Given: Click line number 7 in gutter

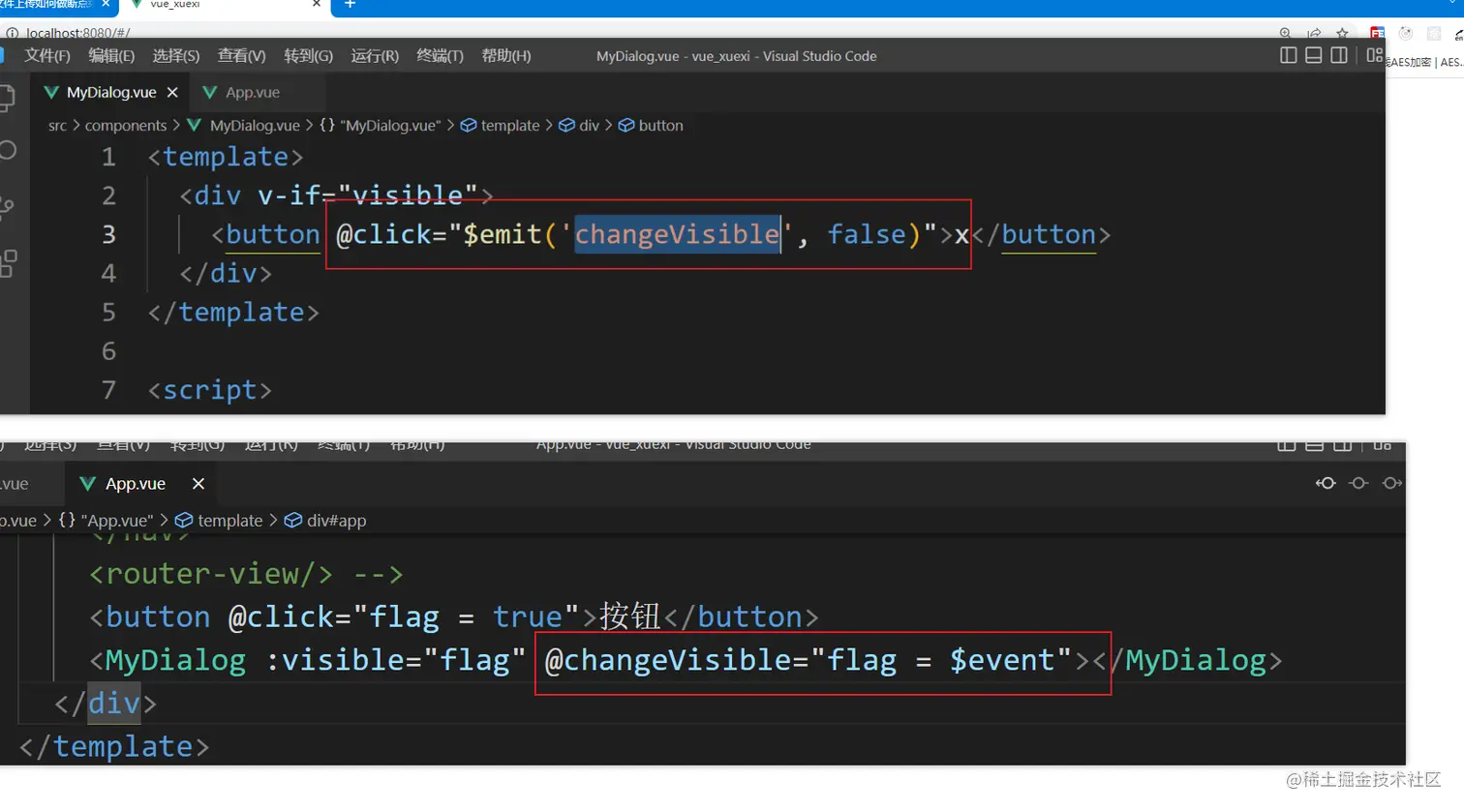Looking at the screenshot, I should 108,390.
